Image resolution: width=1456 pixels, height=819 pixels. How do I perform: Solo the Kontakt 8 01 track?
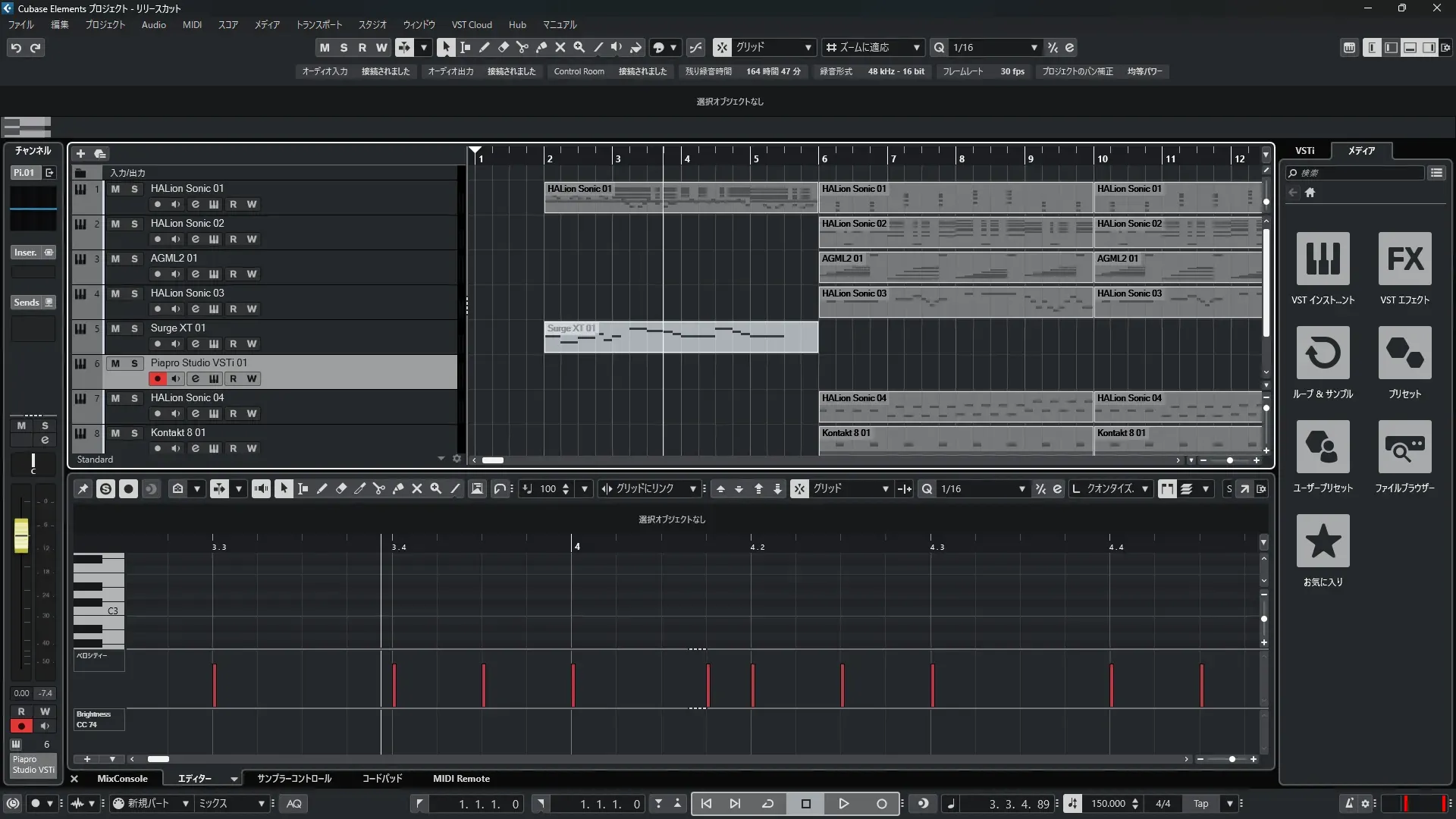[x=134, y=433]
